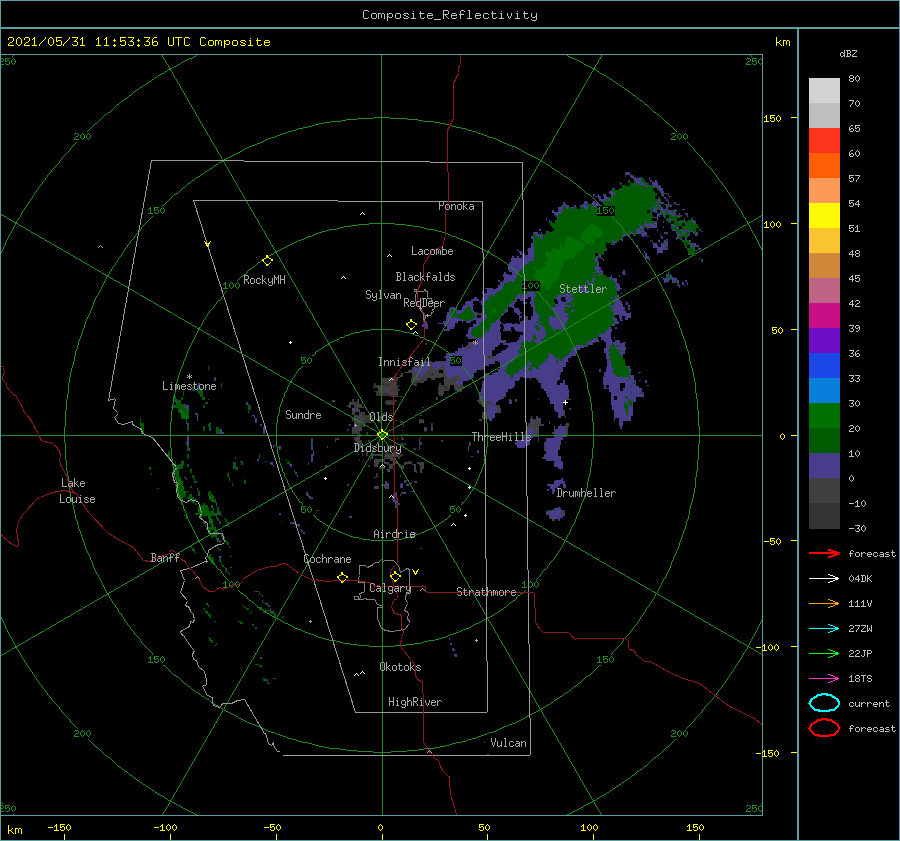Viewport: 900px width, 841px height.
Task: Click the Lake Louise label
Action: [x=77, y=491]
